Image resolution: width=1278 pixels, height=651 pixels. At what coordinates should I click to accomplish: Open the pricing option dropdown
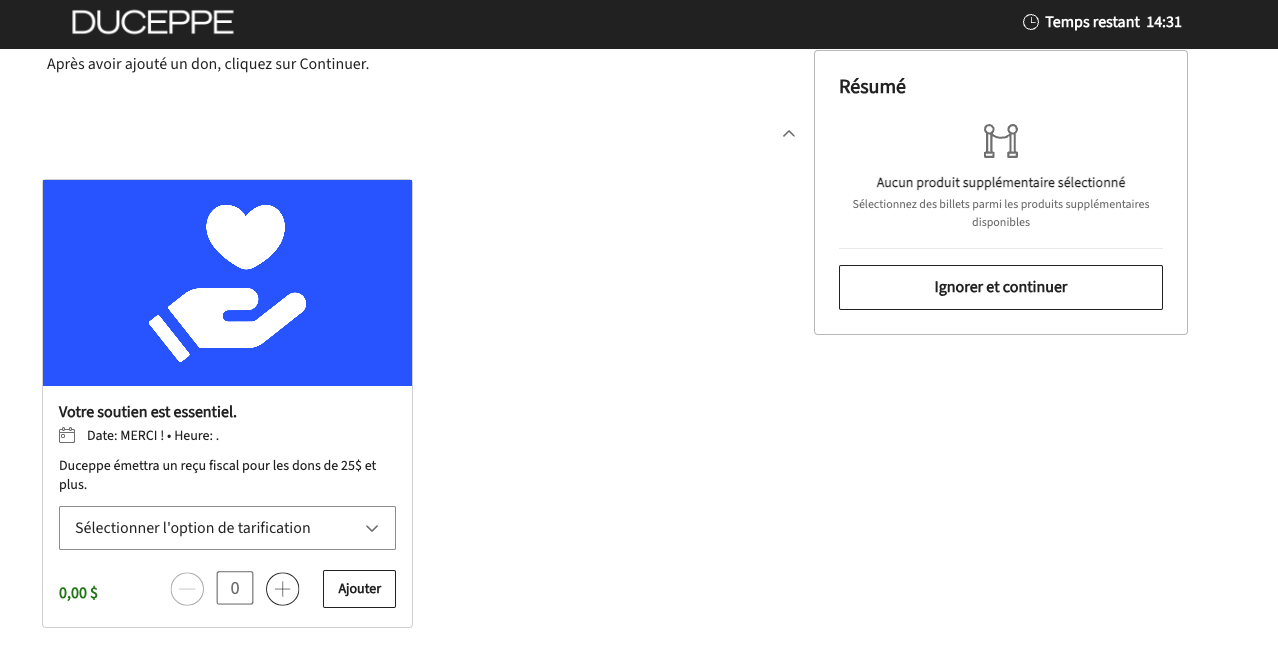coord(227,528)
